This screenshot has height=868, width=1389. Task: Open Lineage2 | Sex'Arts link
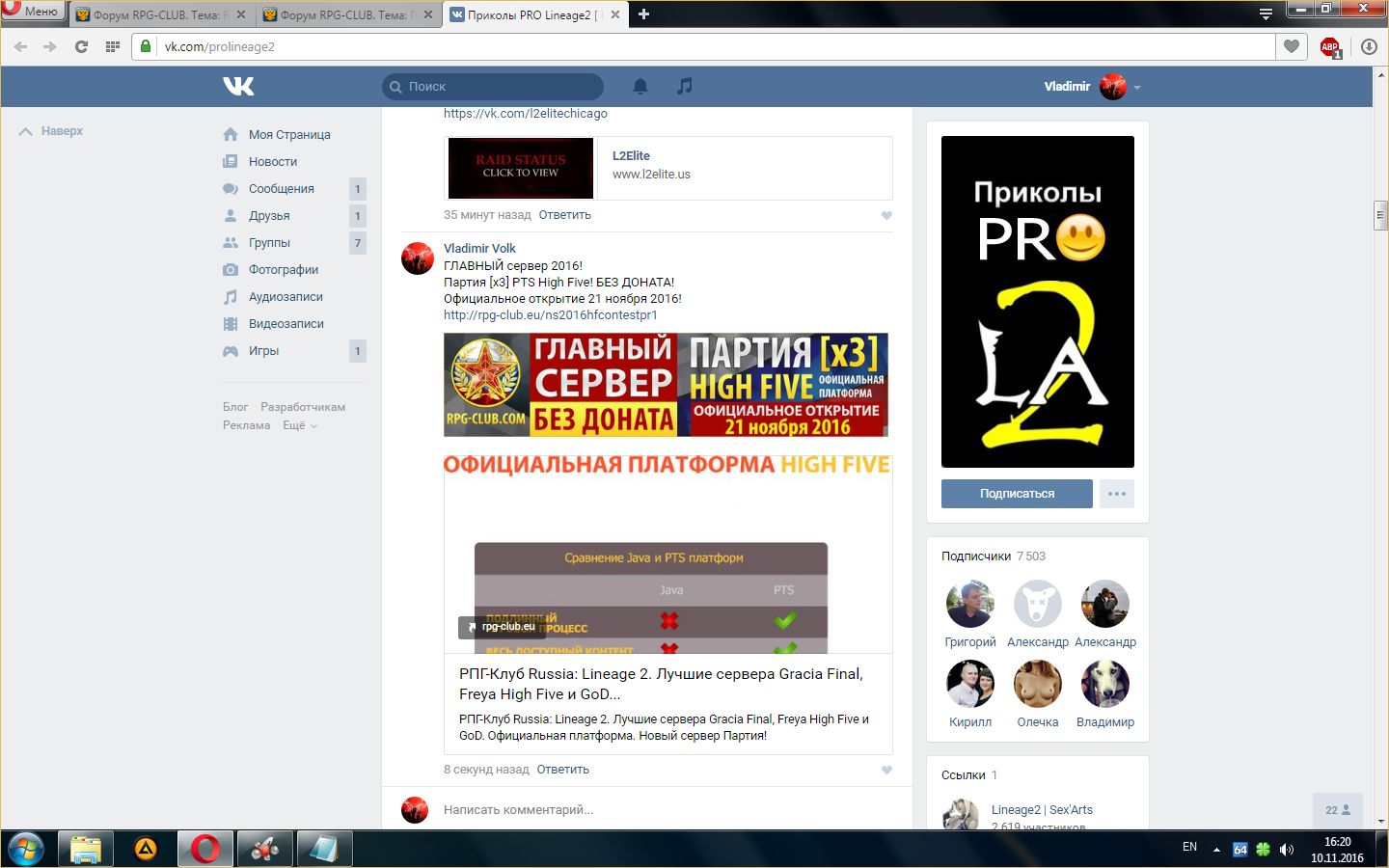pyautogui.click(x=1042, y=810)
